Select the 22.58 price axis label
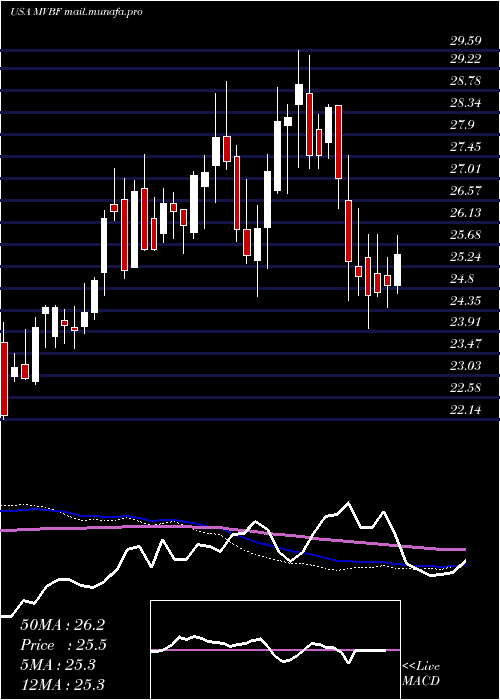The height and width of the screenshot is (700, 500). 466,388
